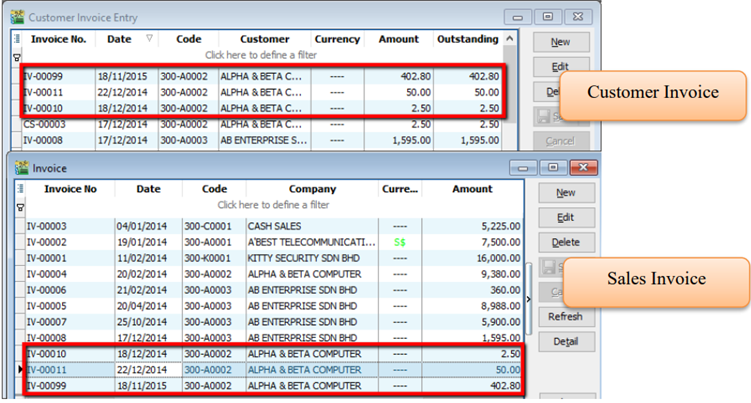Click "Click here to define a filter" in the Invoice grid

coord(265,205)
